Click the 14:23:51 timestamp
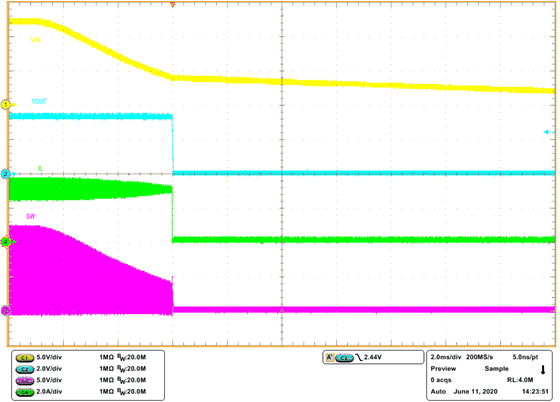Screen dimensions: 560x402 point(535,391)
